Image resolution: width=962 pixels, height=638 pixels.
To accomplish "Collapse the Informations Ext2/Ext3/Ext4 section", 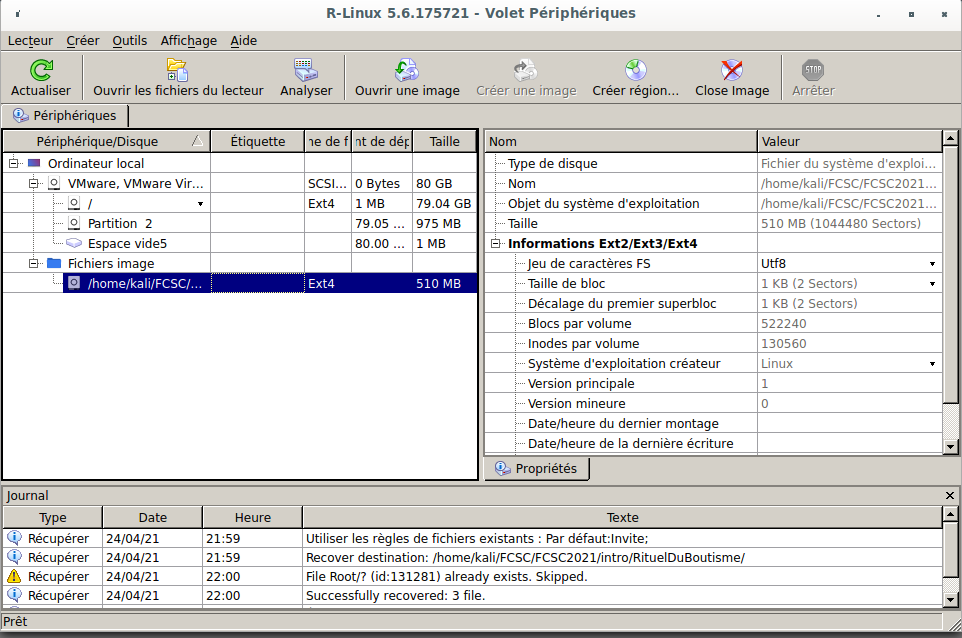I will coord(496,244).
